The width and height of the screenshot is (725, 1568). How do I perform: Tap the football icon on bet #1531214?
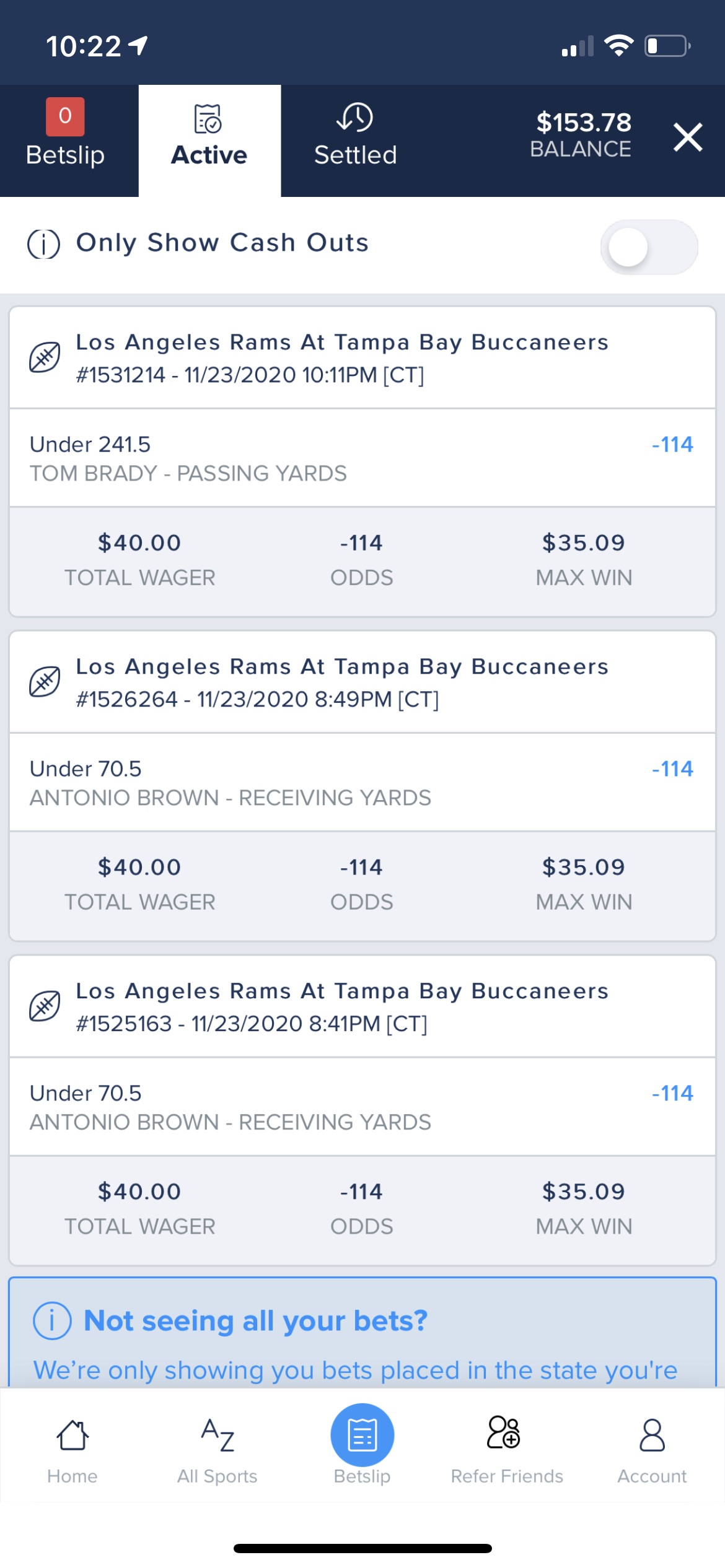pos(45,357)
